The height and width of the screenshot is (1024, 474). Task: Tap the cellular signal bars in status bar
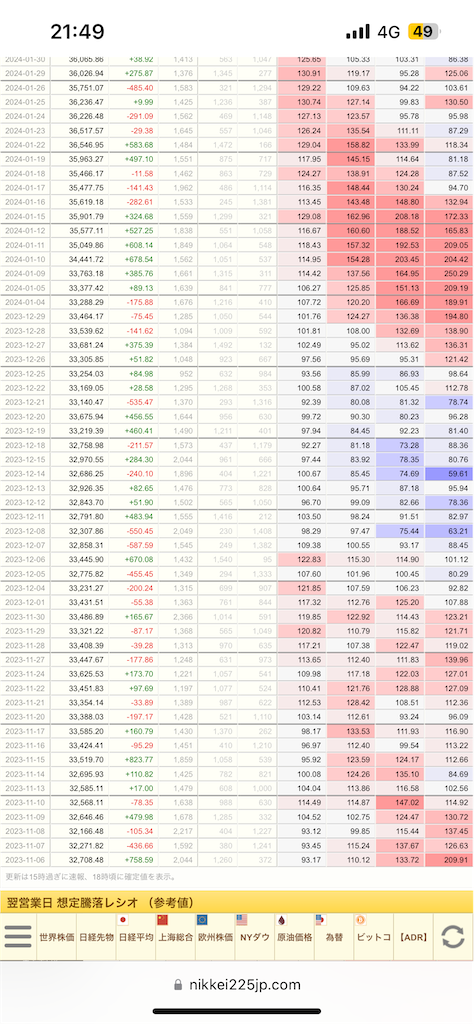(x=358, y=31)
